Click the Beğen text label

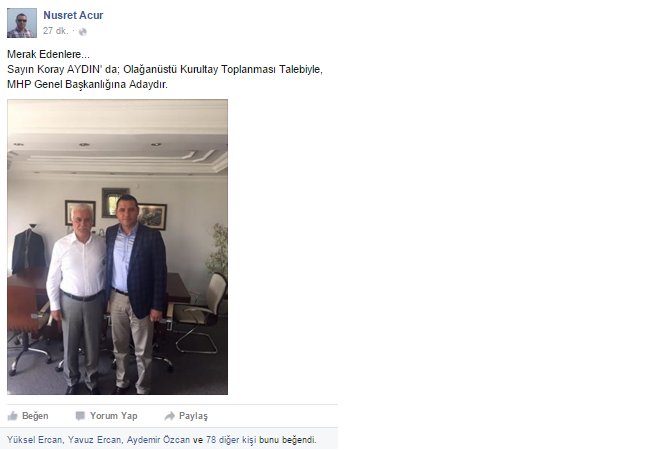pos(35,416)
